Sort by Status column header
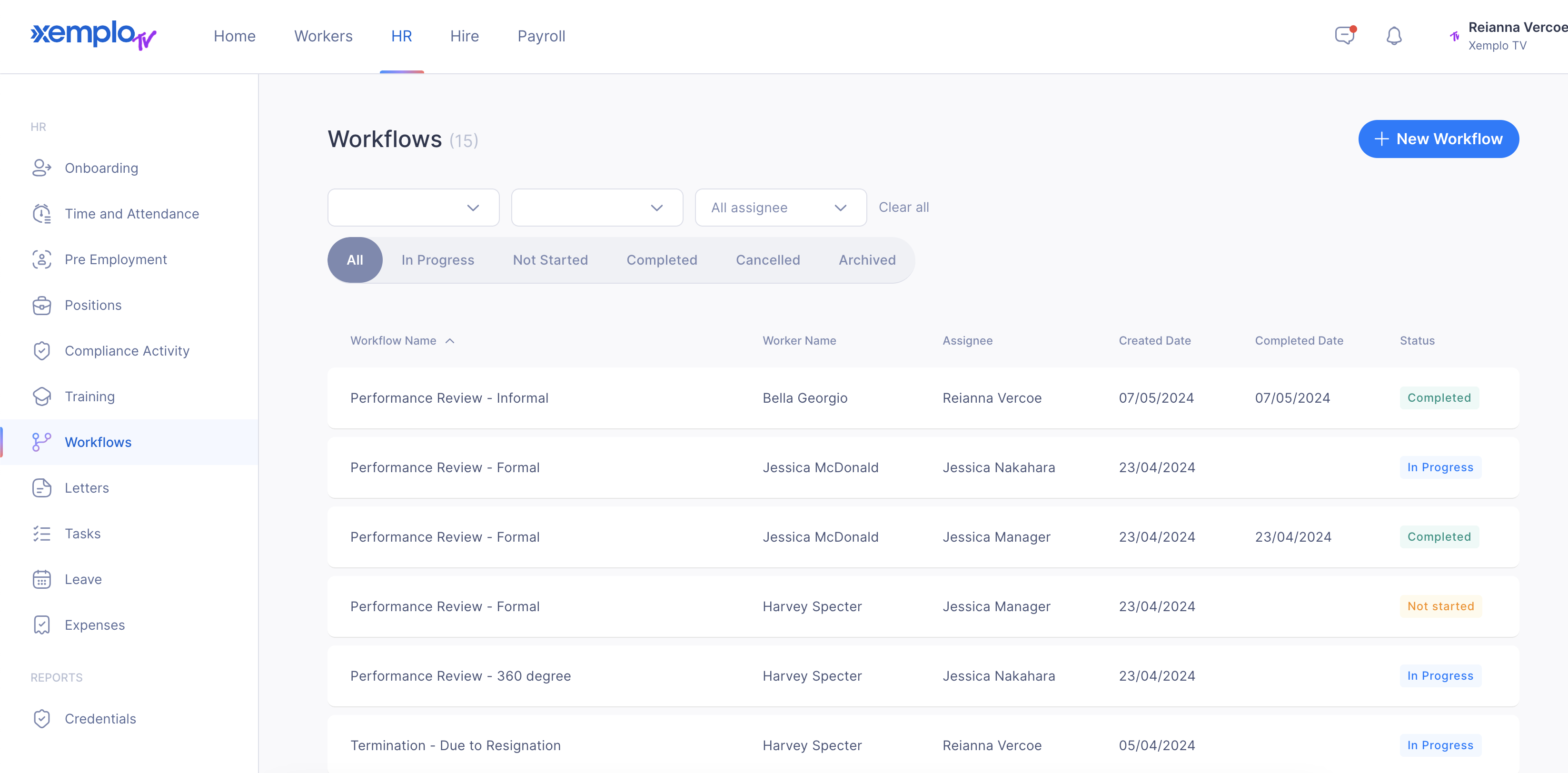The height and width of the screenshot is (773, 1568). click(x=1417, y=341)
